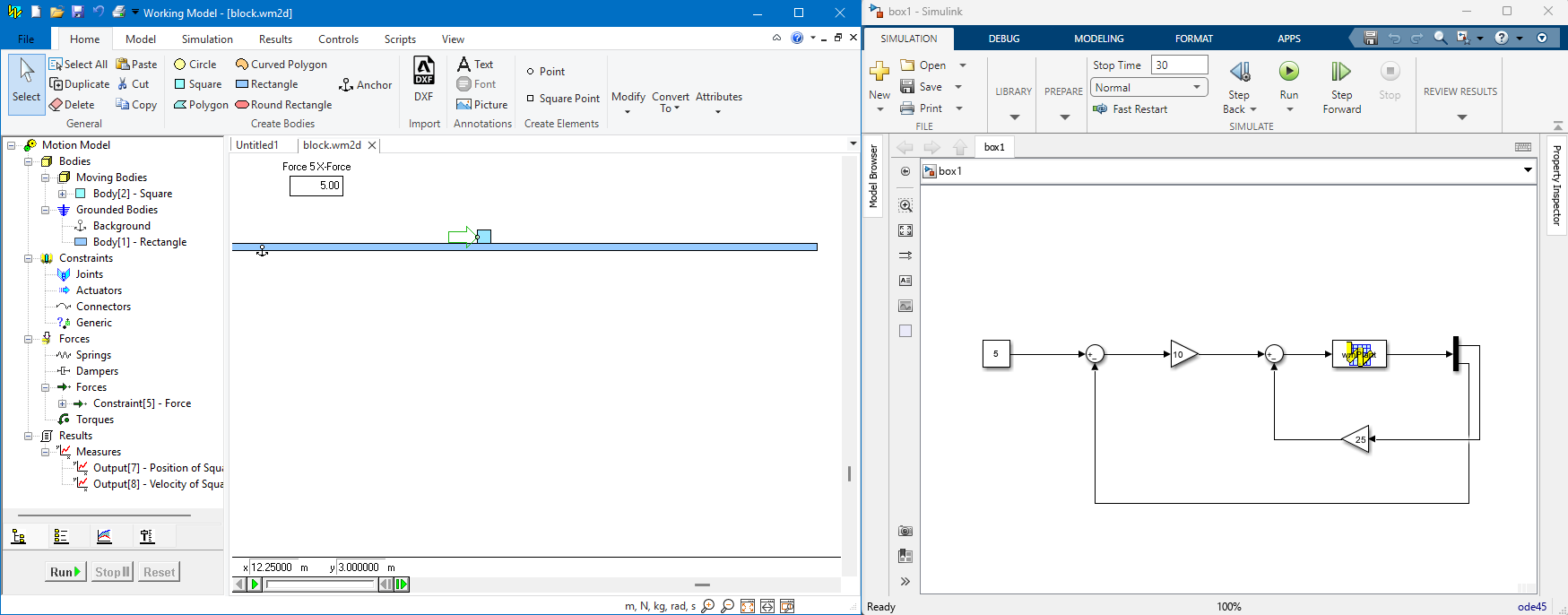
Task: Click the Delete tool in General group
Action: (72, 105)
